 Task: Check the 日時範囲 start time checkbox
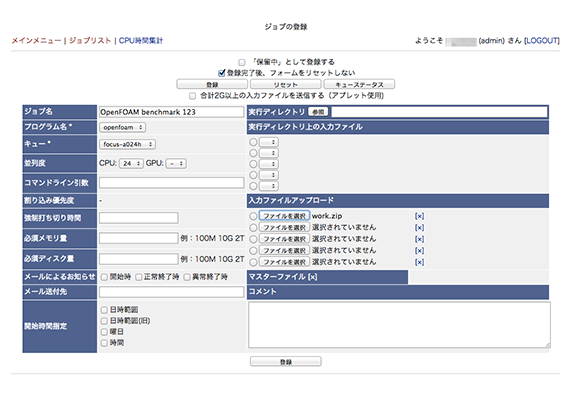coord(104,310)
